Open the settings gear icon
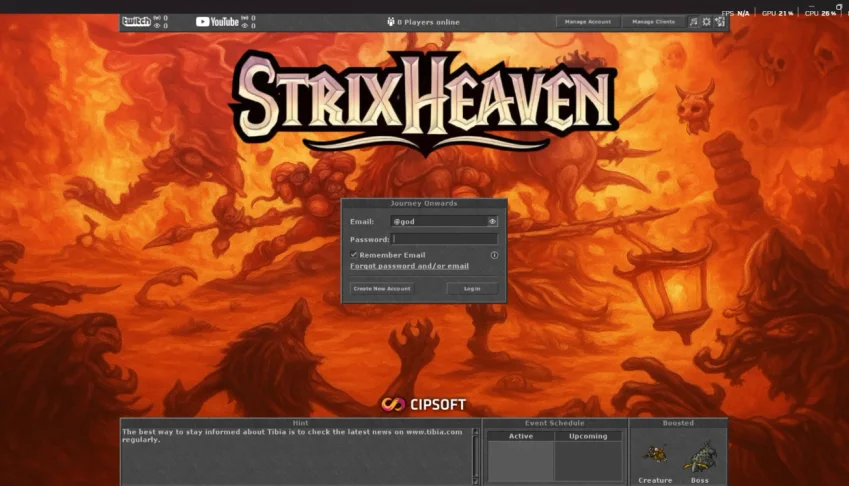The width and height of the screenshot is (849, 486). click(x=707, y=22)
